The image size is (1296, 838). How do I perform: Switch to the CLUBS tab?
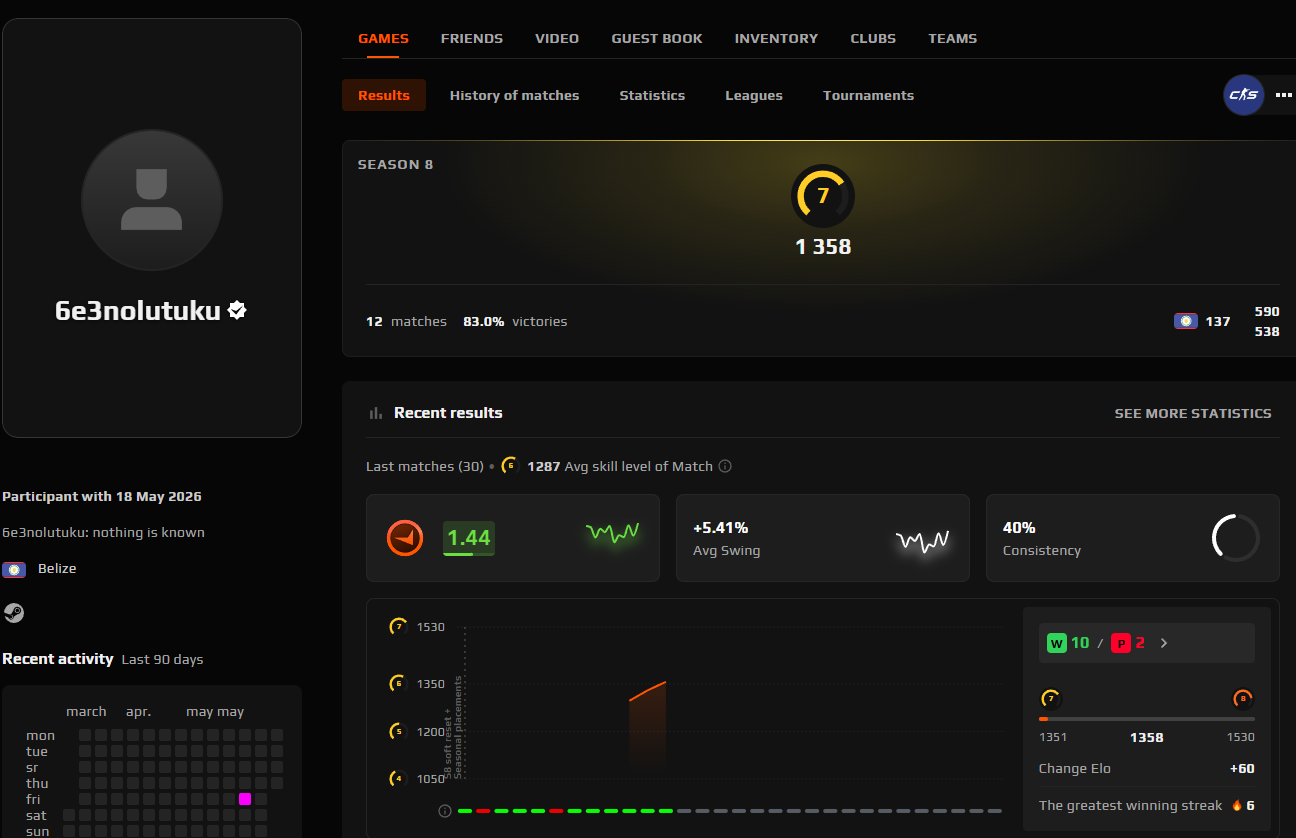(x=873, y=38)
